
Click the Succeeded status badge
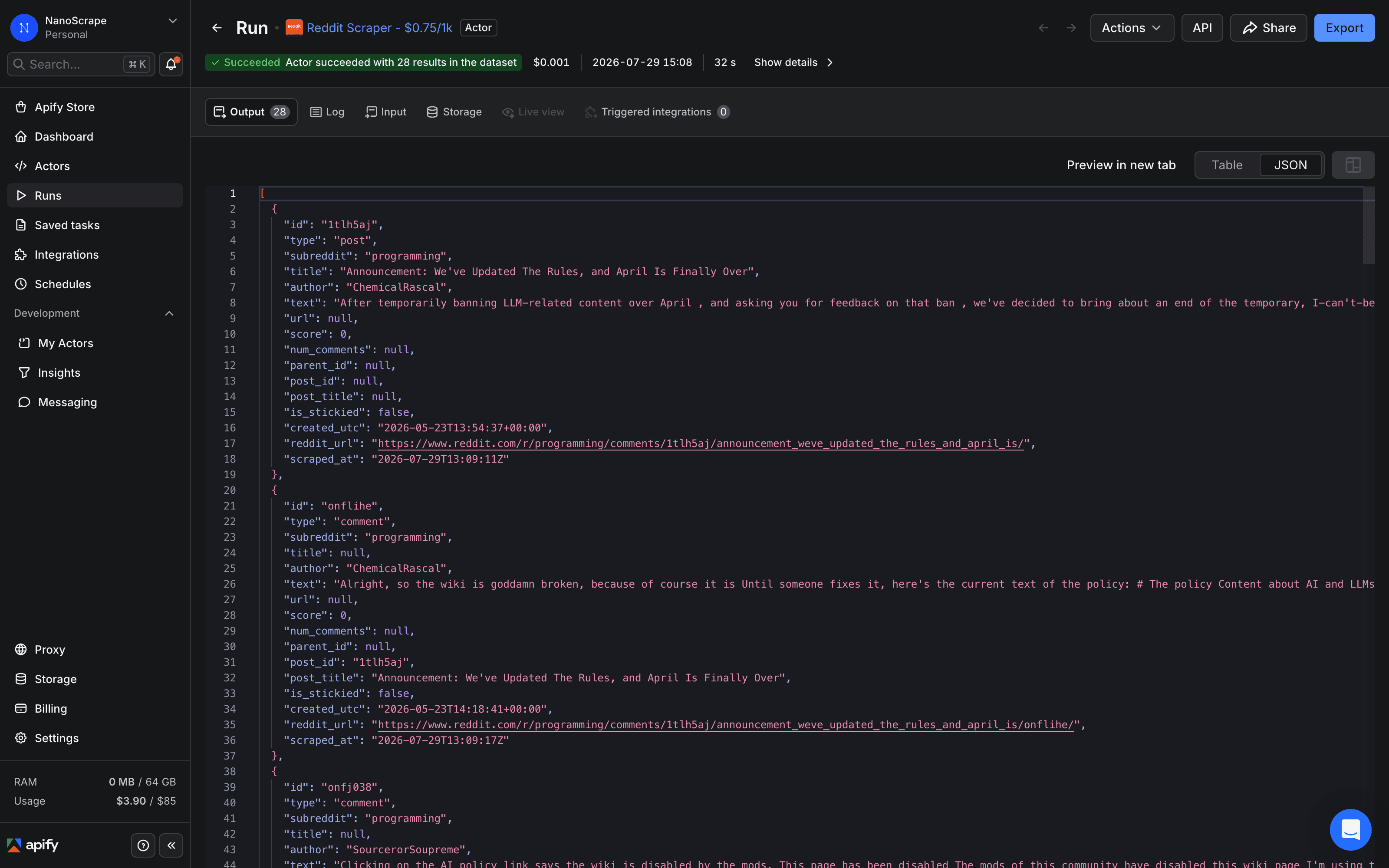point(363,62)
